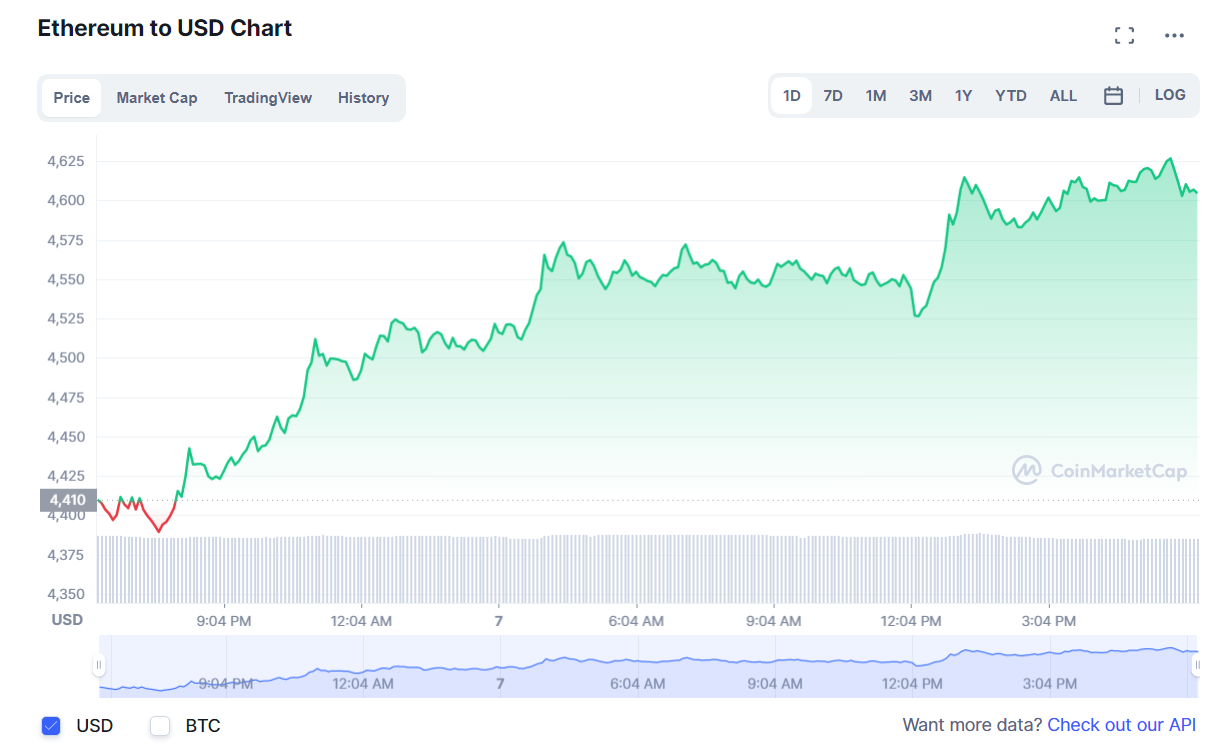Click the left range navigator handle
Viewport: 1231px width, 752px height.
(99, 665)
